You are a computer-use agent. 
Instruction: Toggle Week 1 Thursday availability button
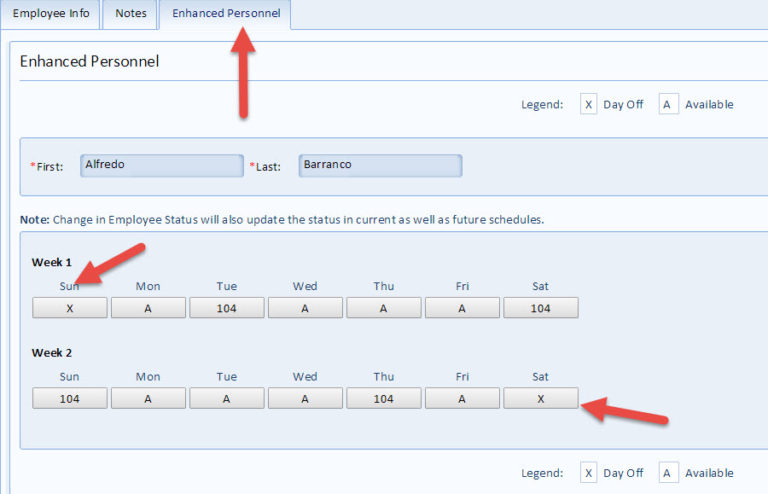(x=384, y=309)
